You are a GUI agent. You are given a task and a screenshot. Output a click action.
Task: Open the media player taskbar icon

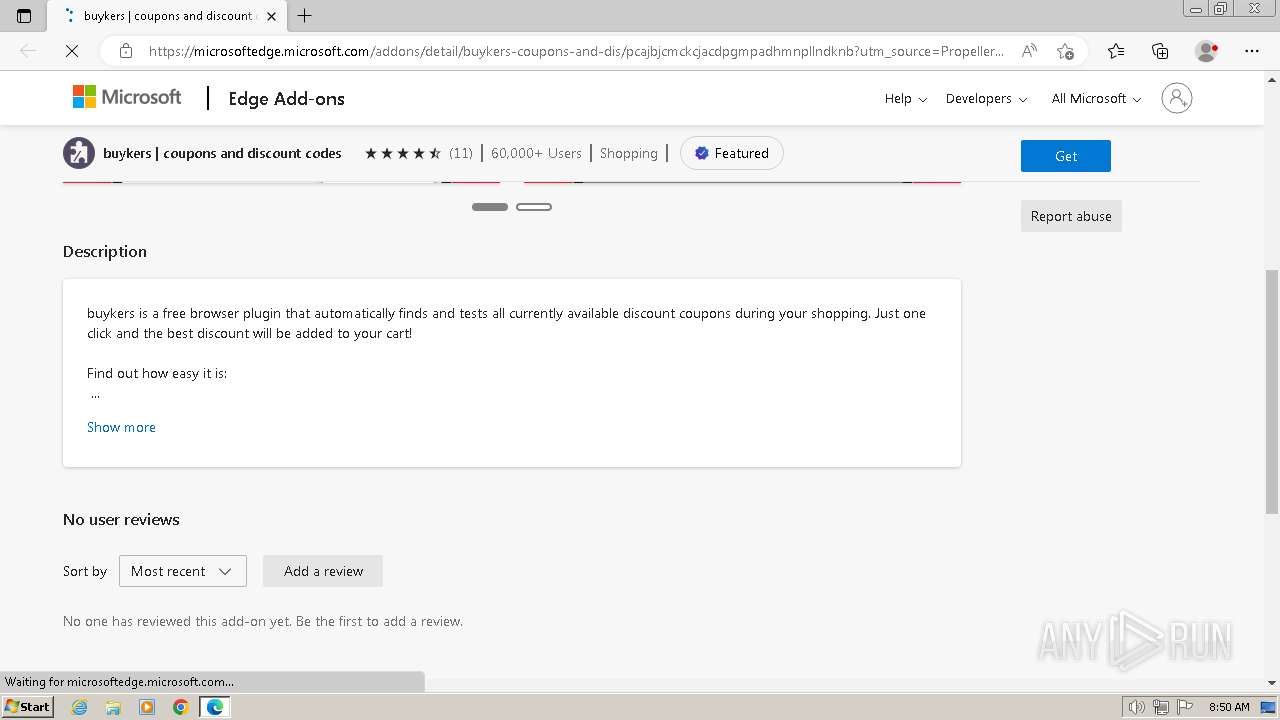[x=147, y=707]
